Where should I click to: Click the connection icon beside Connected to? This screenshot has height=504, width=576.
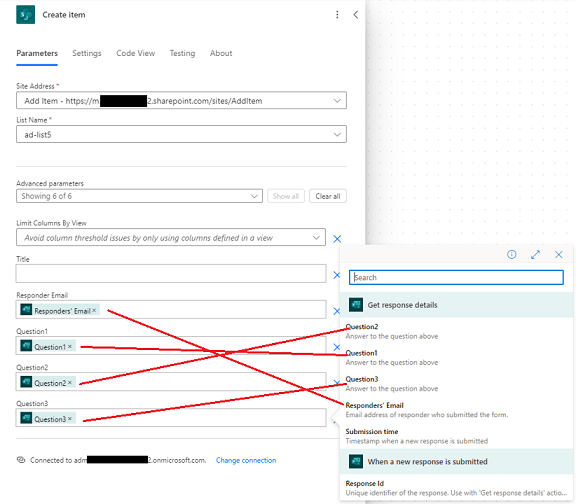coord(21,460)
